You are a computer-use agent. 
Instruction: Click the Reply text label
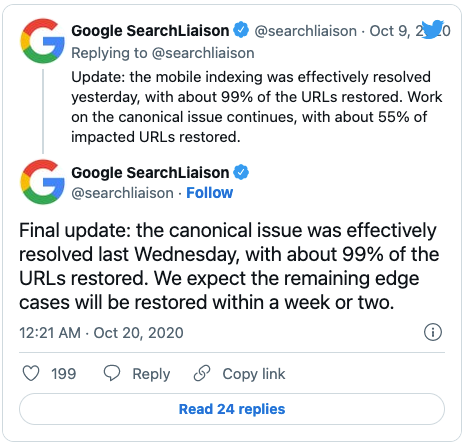point(151,374)
